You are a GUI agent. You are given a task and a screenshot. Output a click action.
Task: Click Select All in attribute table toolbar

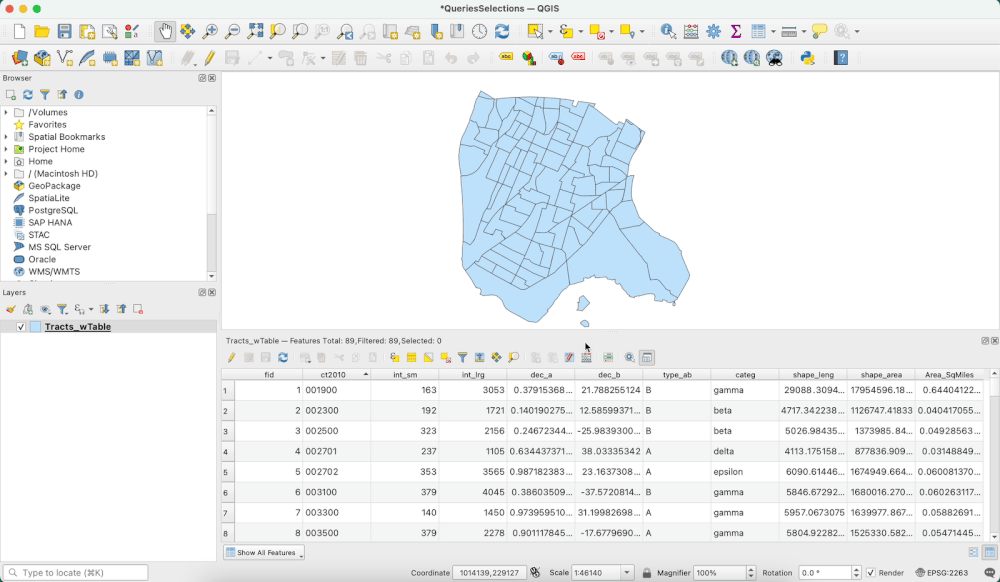tap(411, 358)
